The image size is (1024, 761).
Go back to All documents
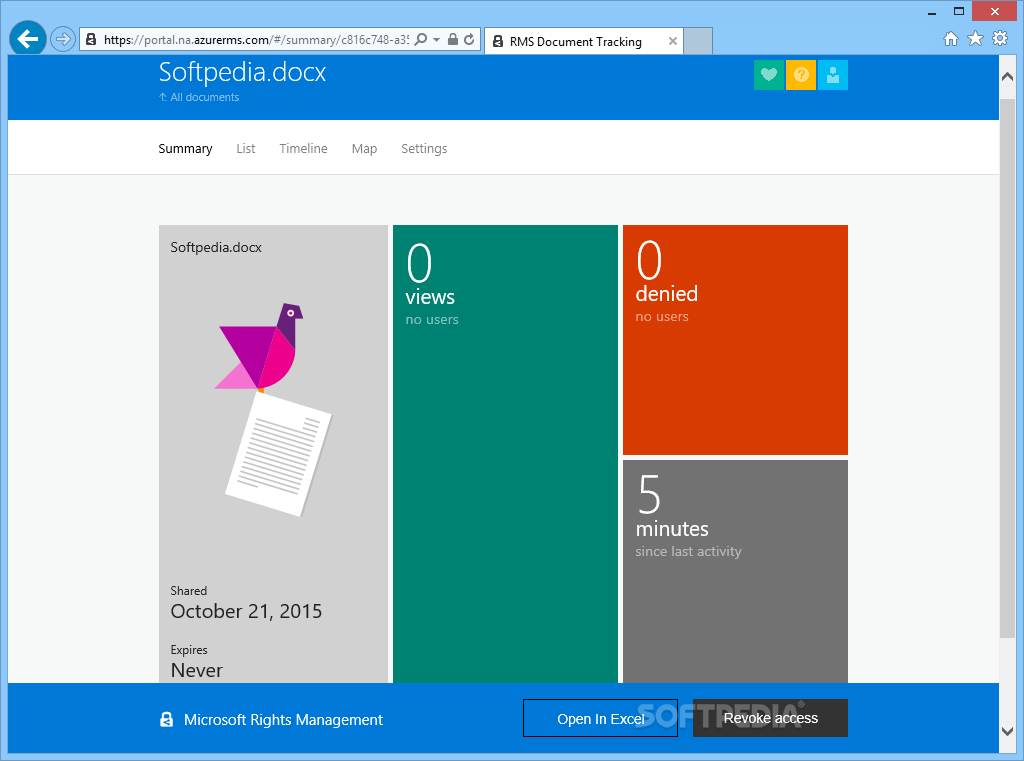point(199,97)
